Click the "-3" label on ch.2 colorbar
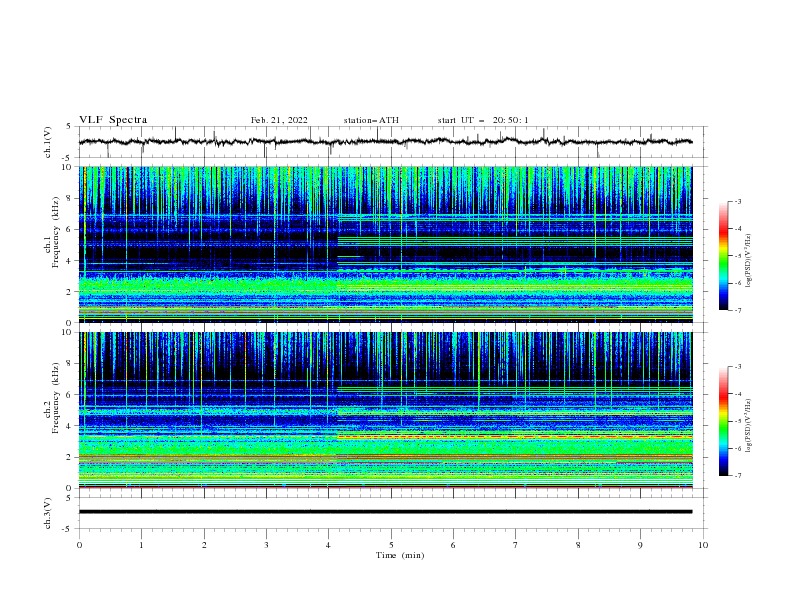 pos(738,367)
